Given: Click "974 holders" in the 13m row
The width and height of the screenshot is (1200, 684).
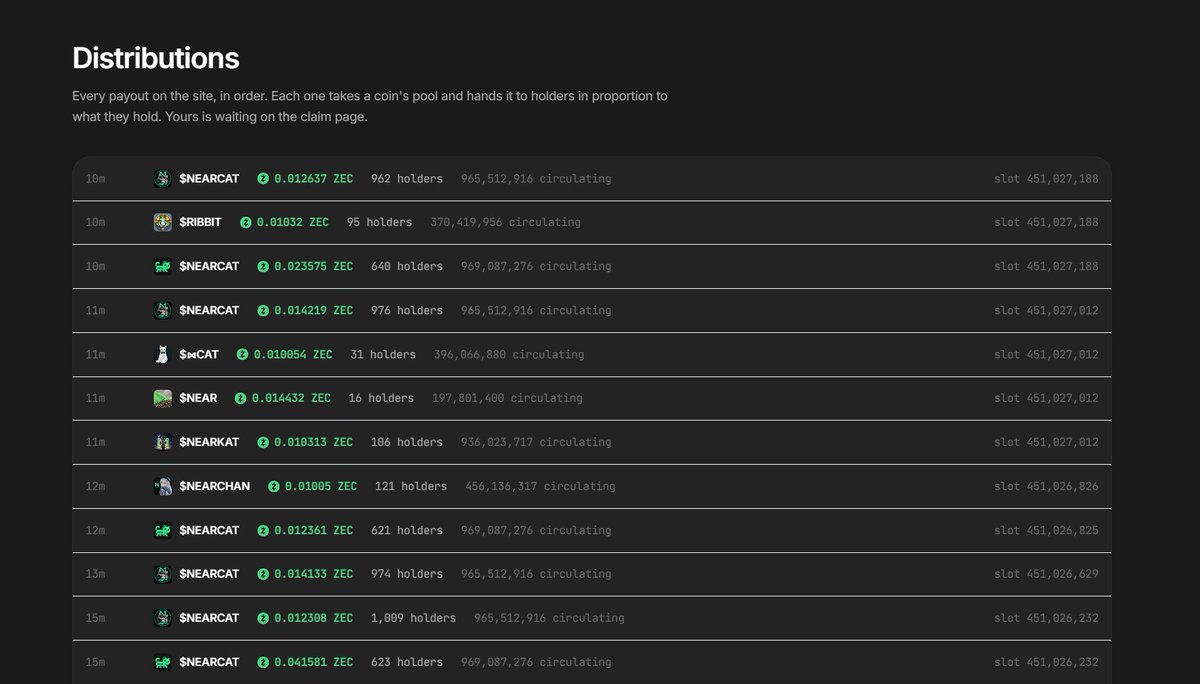Looking at the screenshot, I should click(407, 574).
